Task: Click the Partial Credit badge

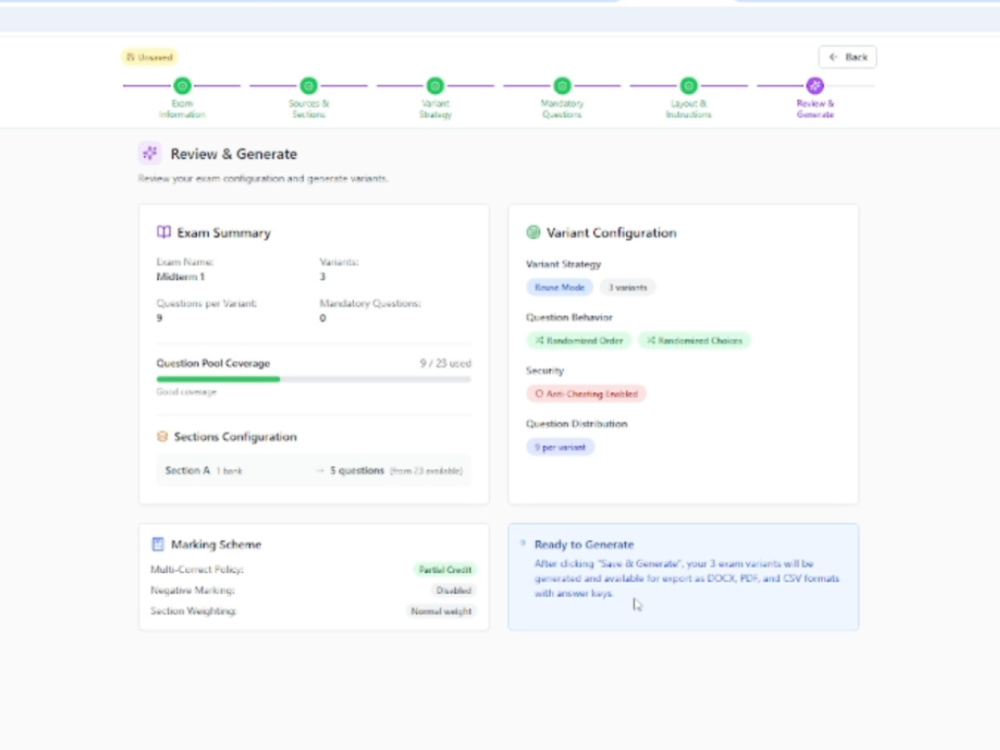Action: (445, 570)
